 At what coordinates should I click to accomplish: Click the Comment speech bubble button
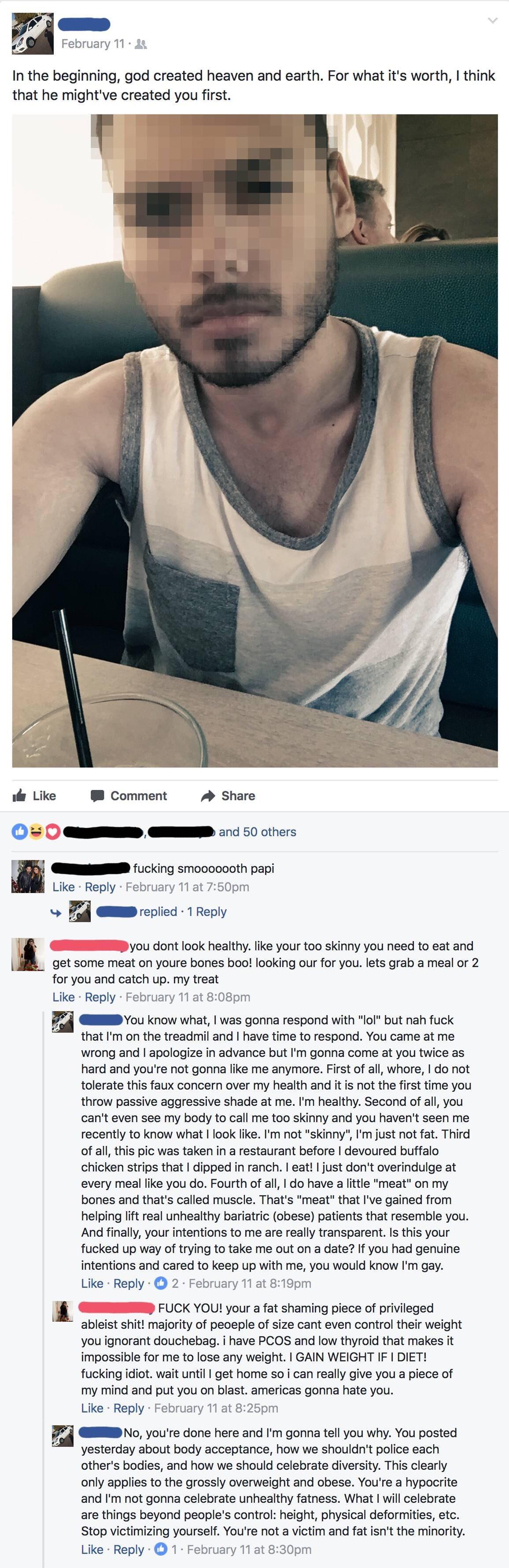coord(128,796)
